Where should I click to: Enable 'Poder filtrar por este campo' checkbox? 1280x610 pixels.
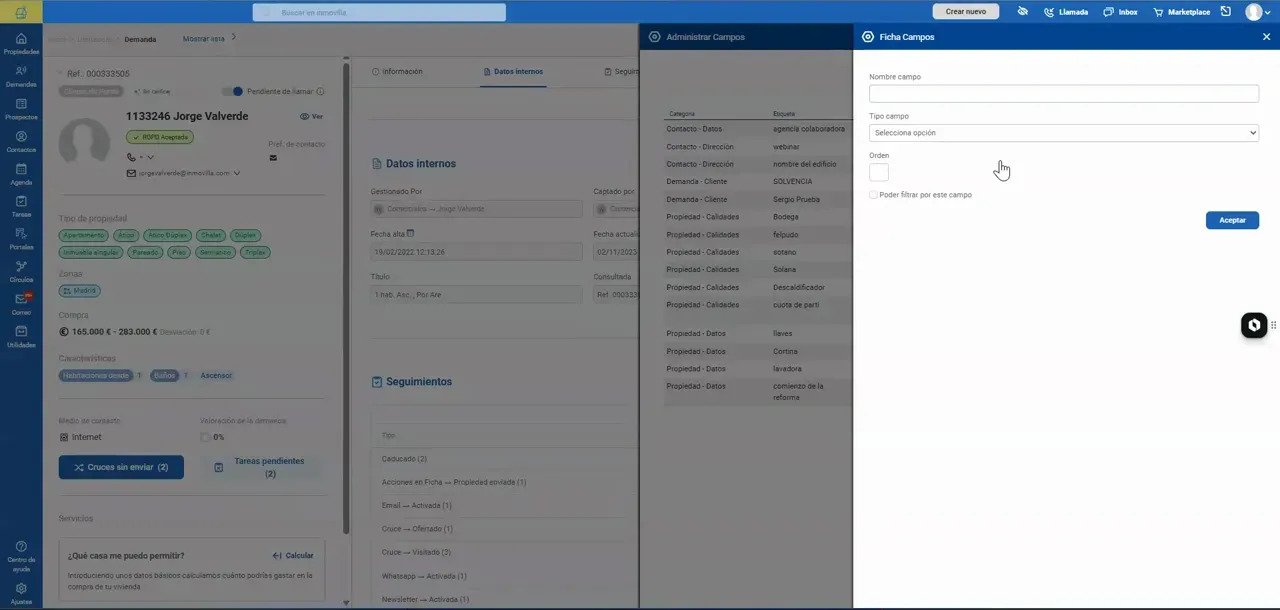(x=873, y=195)
